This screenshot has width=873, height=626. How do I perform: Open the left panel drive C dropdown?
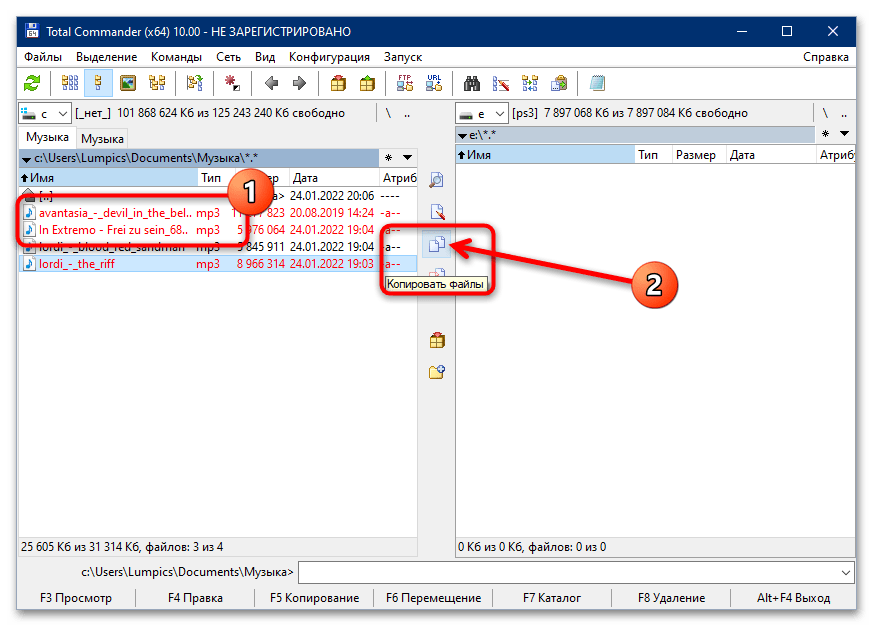pos(46,114)
